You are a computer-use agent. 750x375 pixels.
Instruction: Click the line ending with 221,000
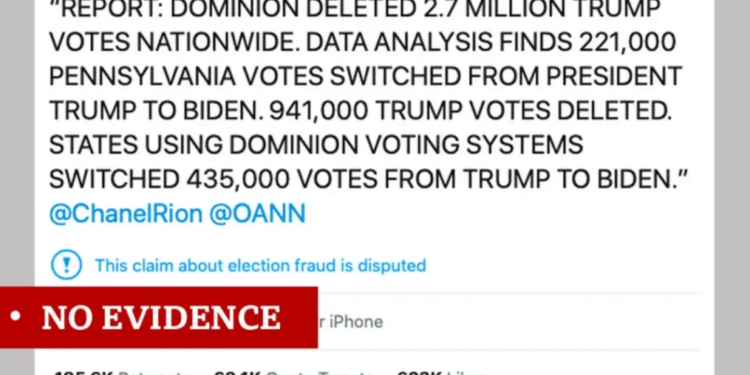coord(363,43)
